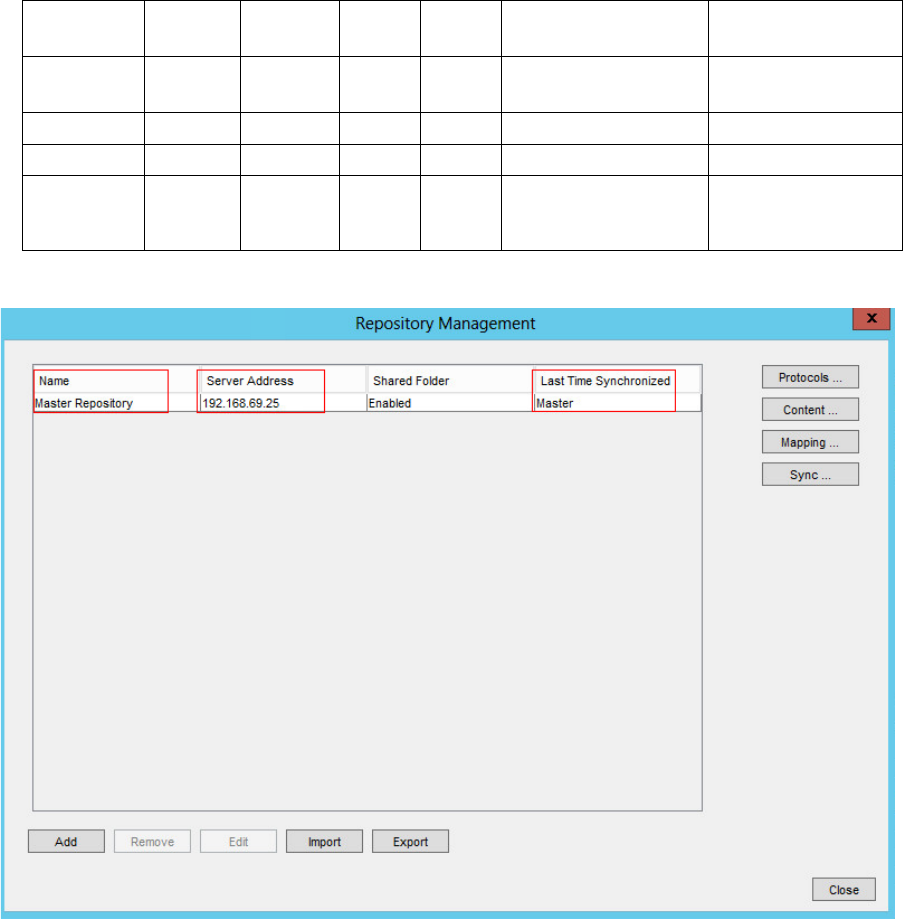Sort by Shared Folder column header
This screenshot has height=919, width=903.
click(450, 381)
